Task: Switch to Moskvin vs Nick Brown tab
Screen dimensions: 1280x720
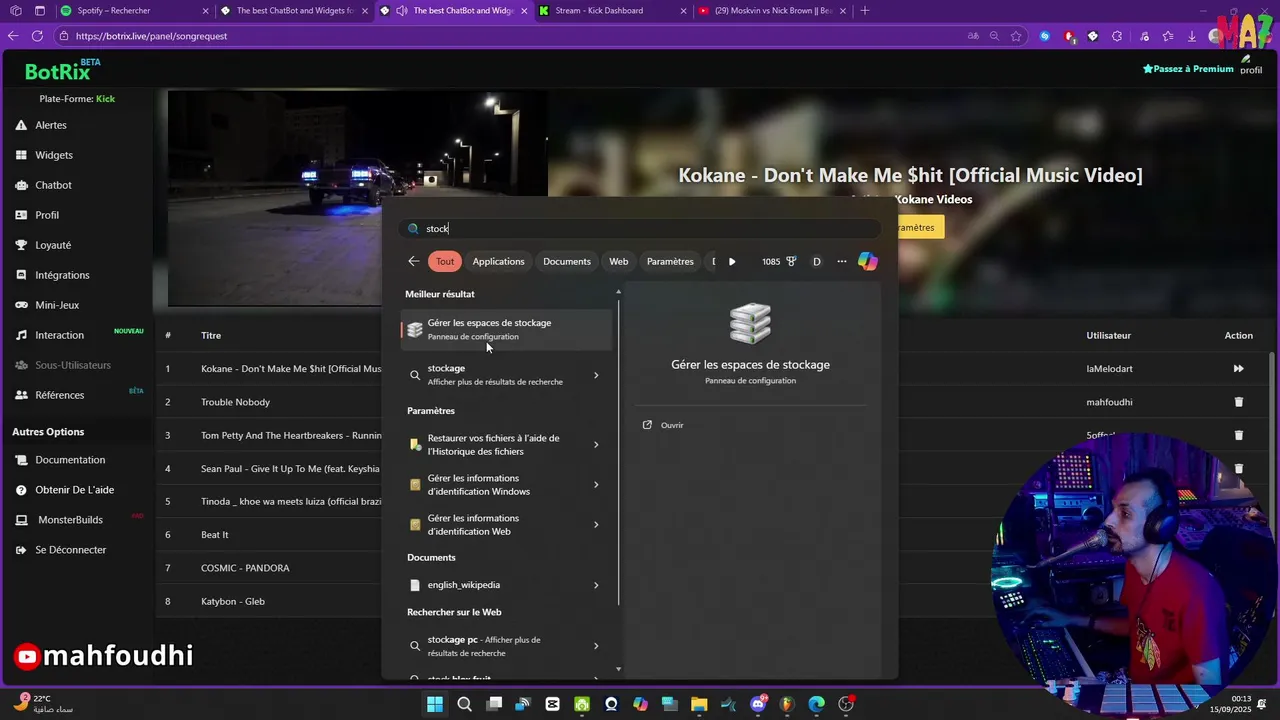Action: 771,11
